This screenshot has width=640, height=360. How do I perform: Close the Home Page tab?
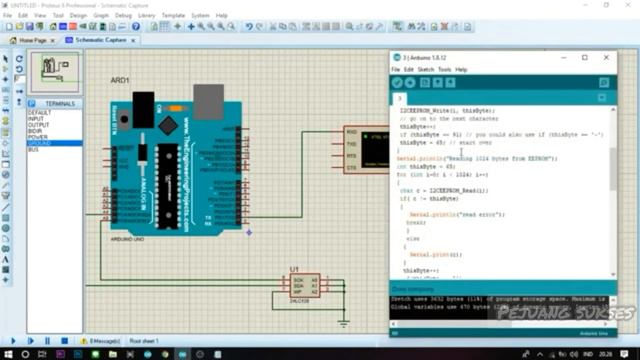click(52, 40)
